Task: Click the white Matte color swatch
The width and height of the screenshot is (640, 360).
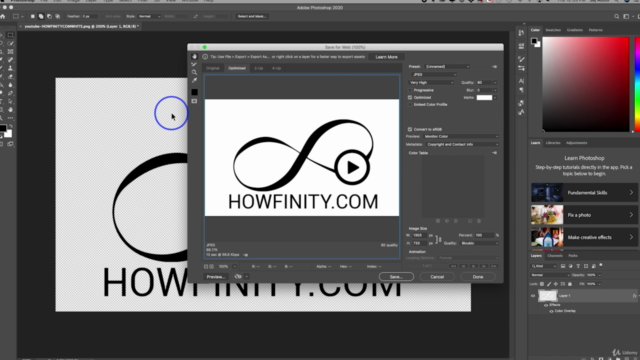Action: [x=484, y=98]
